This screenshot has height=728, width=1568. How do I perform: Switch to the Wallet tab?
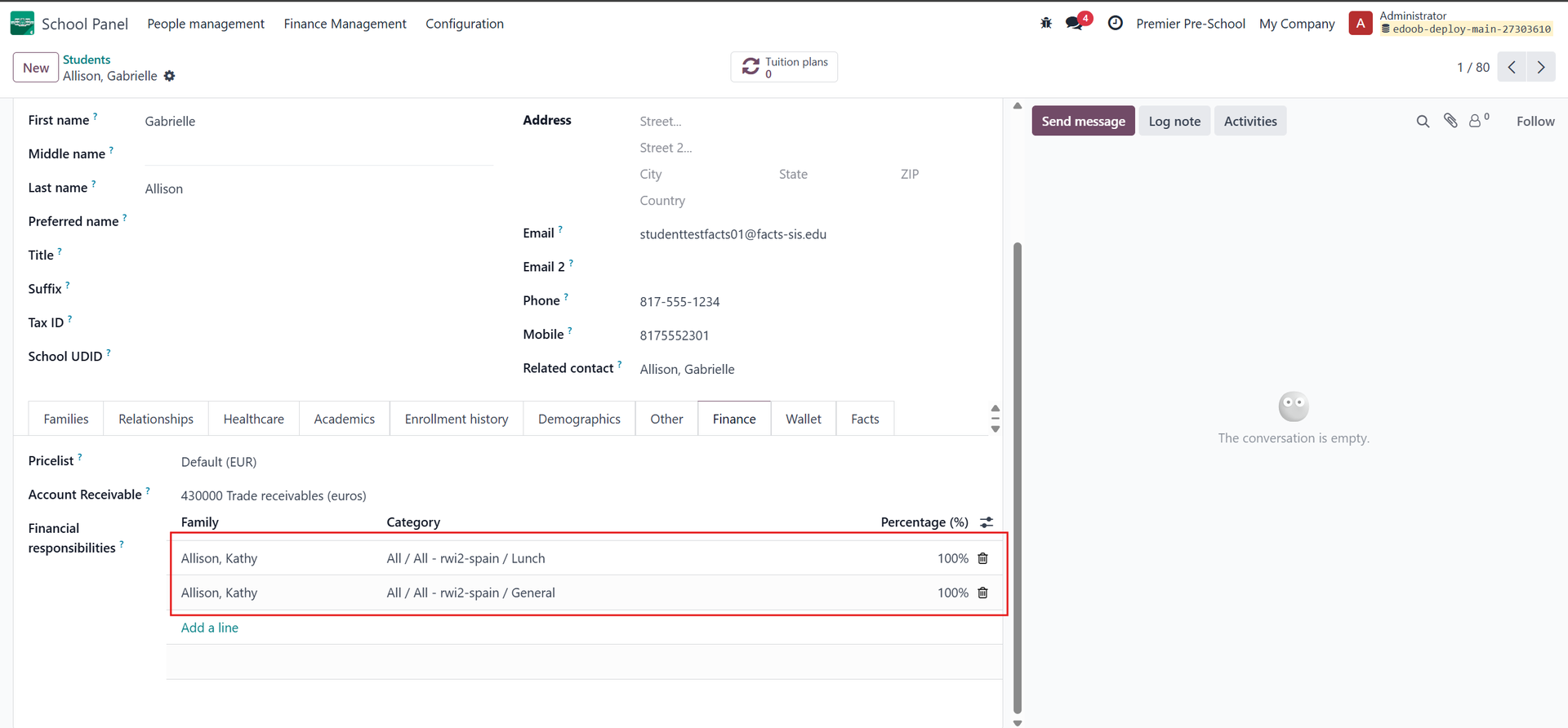point(803,419)
